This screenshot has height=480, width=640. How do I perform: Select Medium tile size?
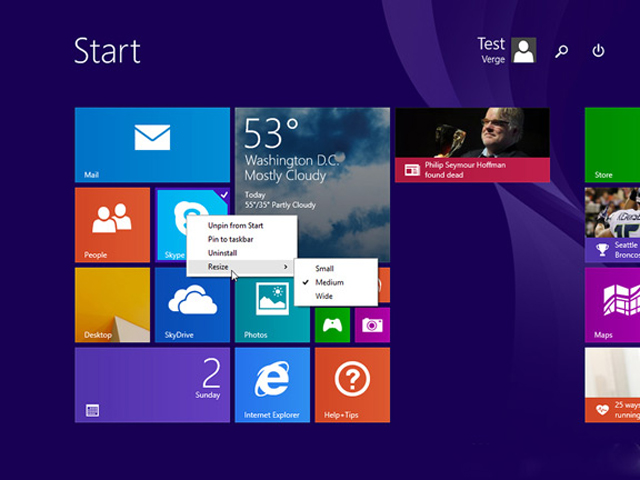(x=336, y=282)
